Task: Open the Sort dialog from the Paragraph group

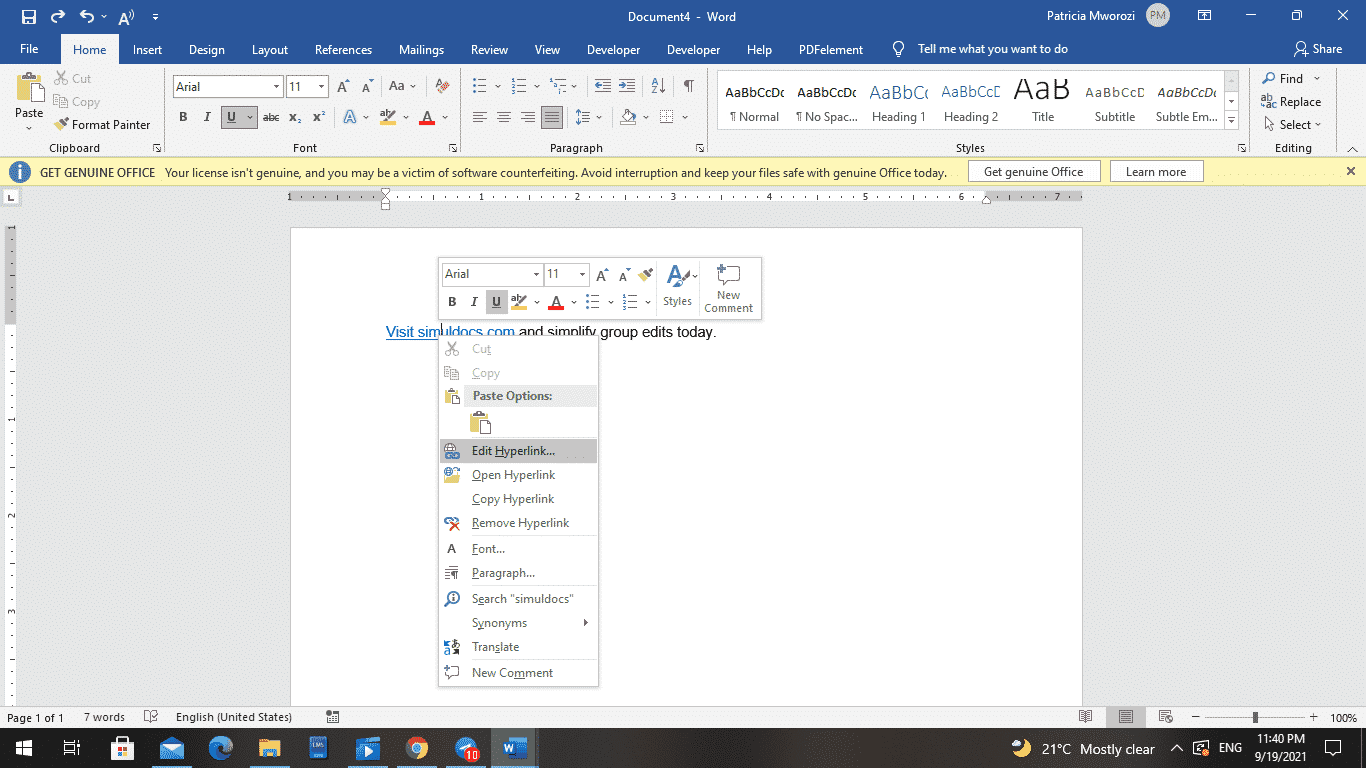Action: coord(657,86)
